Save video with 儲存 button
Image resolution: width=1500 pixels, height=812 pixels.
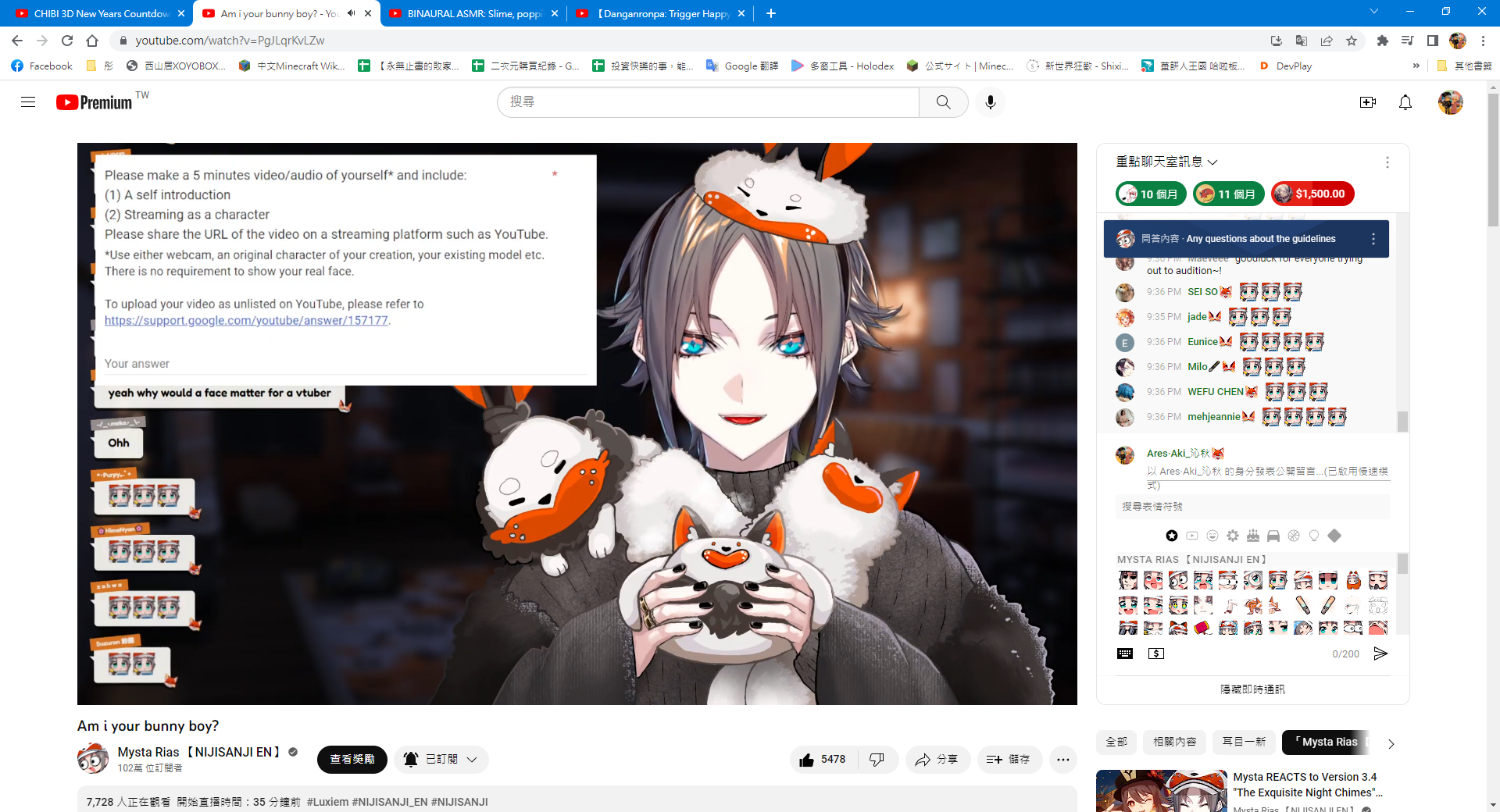click(1009, 760)
